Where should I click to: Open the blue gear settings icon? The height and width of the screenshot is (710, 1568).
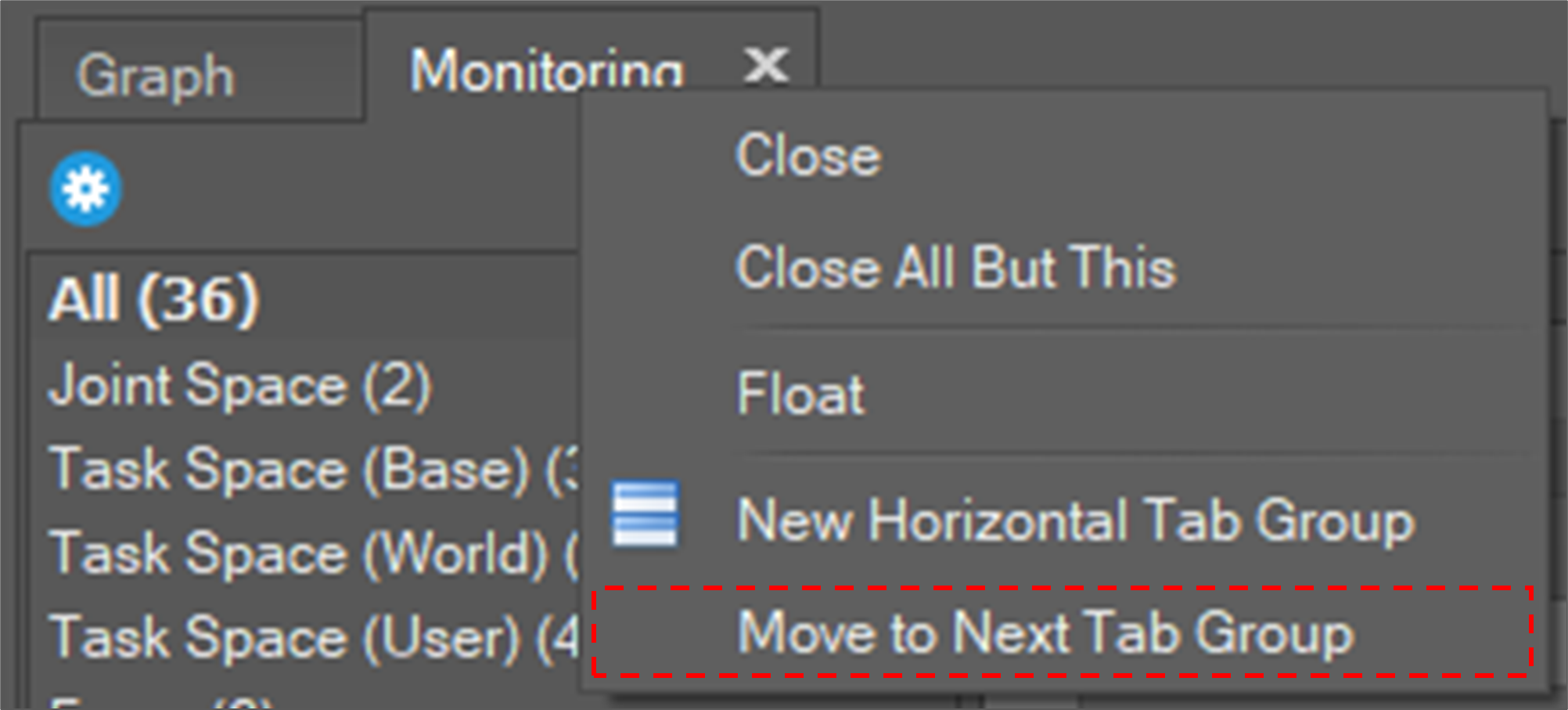point(85,189)
